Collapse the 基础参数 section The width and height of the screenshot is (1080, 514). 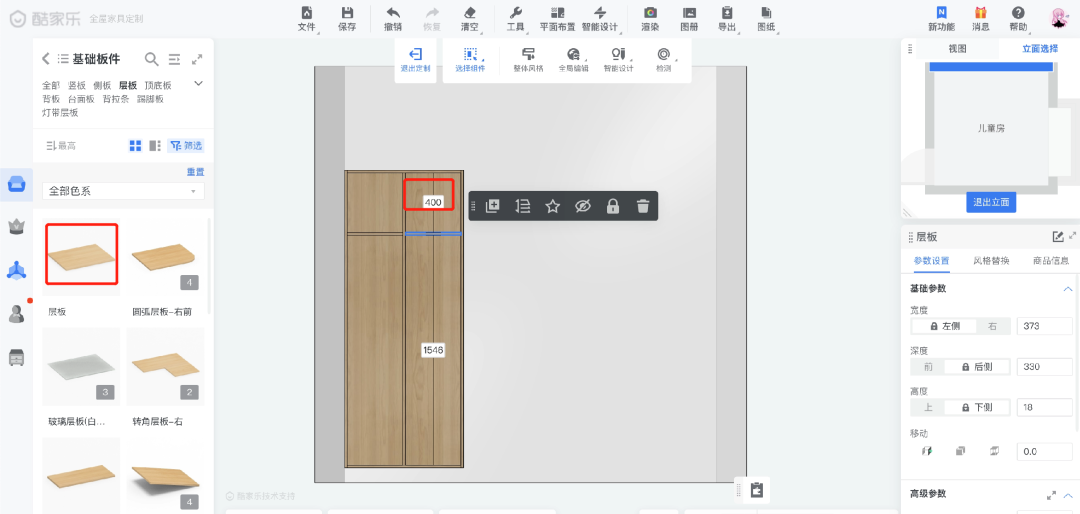click(x=1068, y=289)
